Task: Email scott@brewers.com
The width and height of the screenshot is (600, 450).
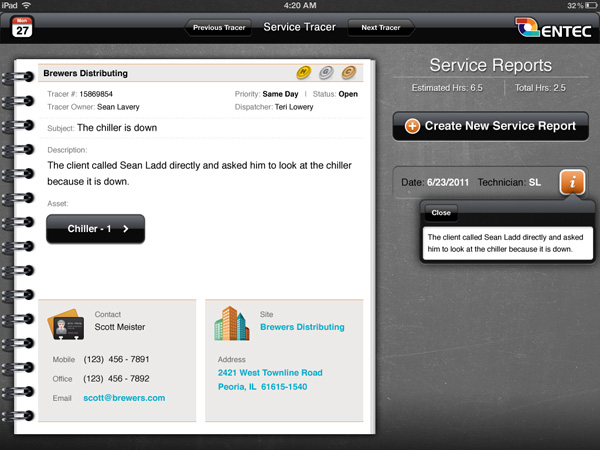Action: click(x=124, y=398)
